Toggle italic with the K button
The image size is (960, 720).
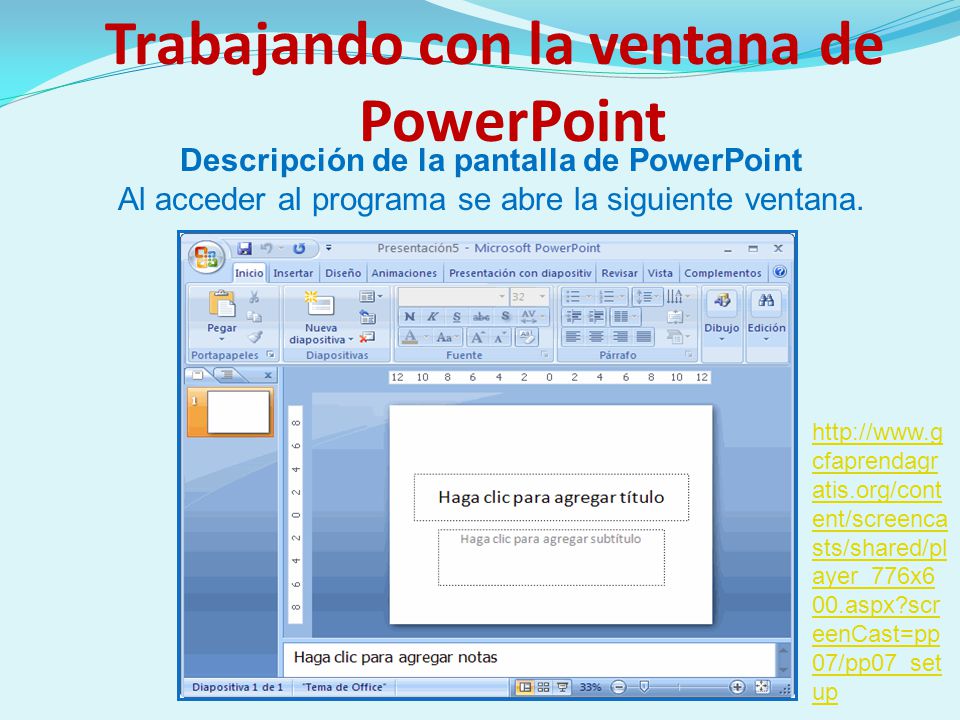[432, 317]
